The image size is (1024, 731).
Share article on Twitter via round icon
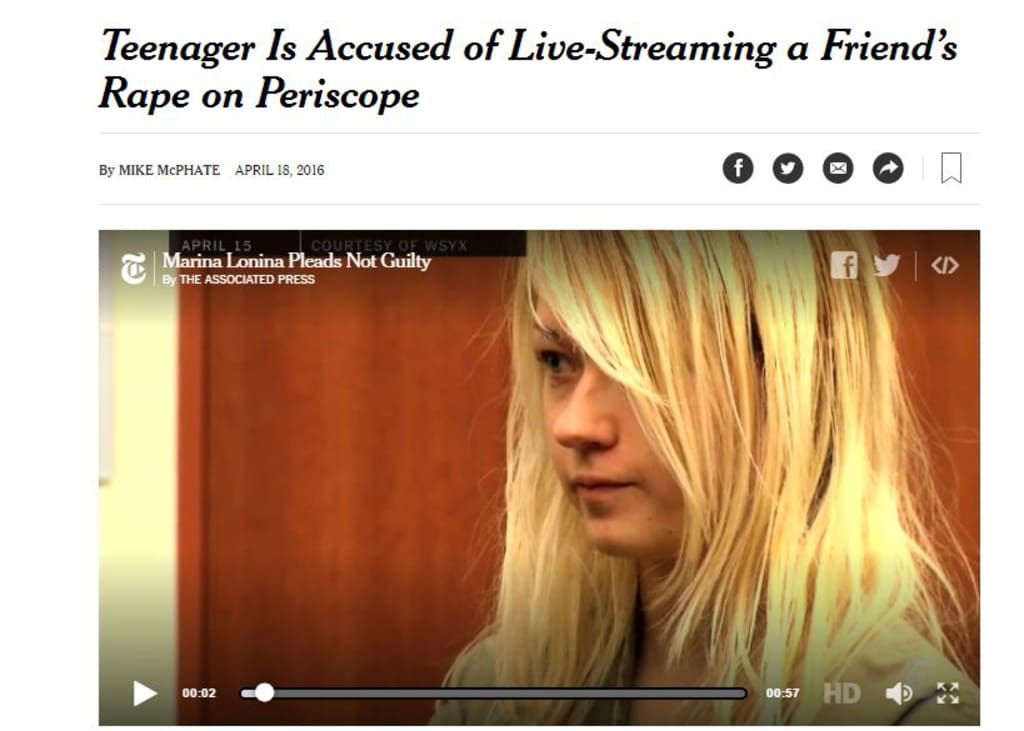point(788,169)
